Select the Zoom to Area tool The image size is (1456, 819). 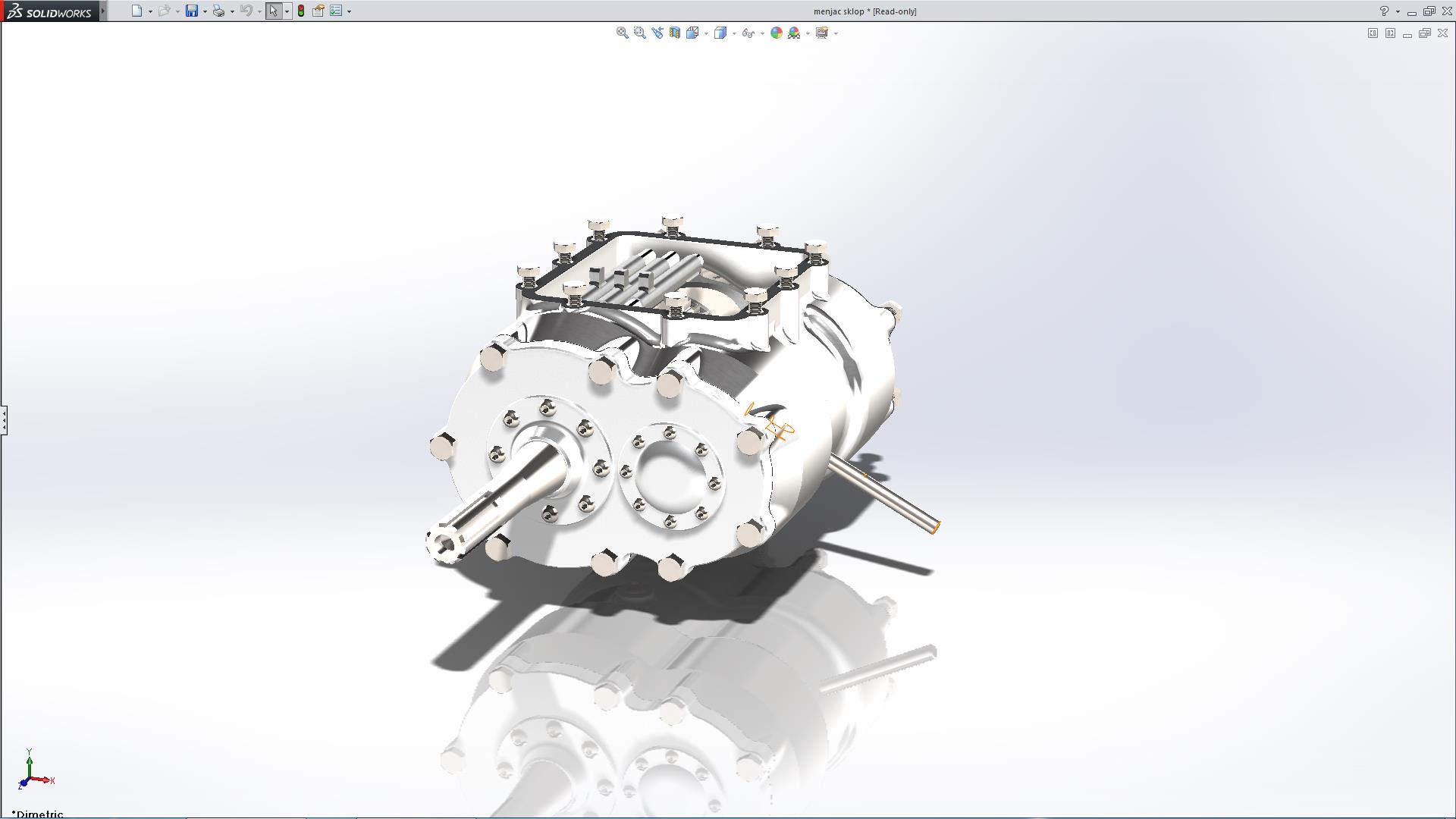pos(639,33)
